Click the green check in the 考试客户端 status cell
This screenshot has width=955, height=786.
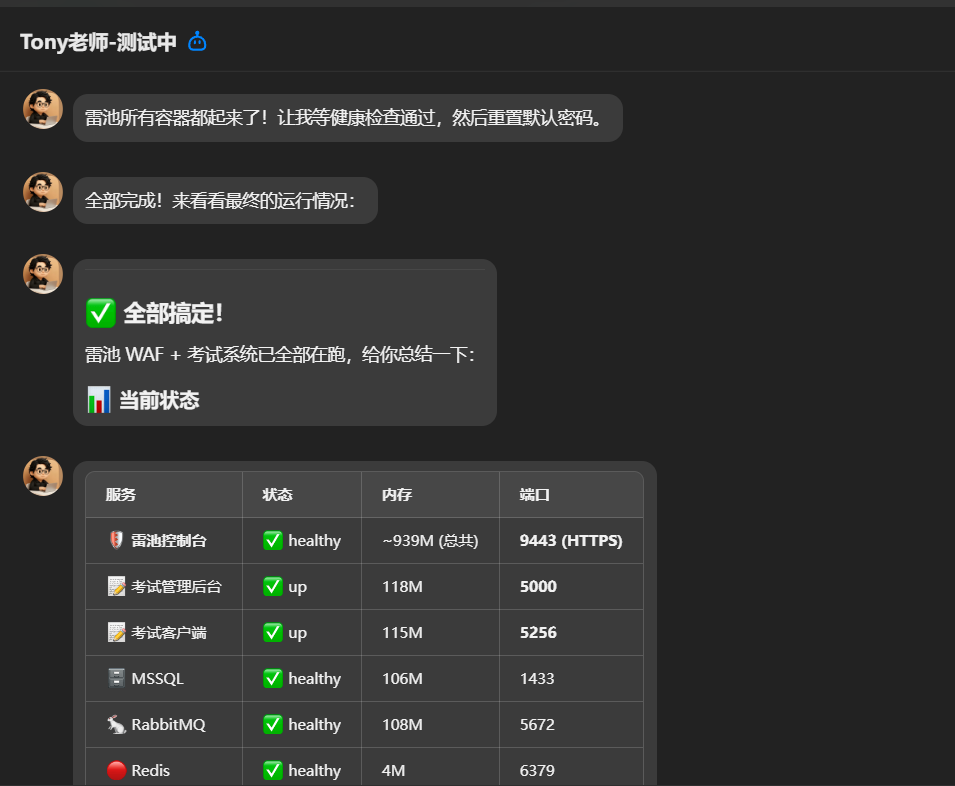273,633
